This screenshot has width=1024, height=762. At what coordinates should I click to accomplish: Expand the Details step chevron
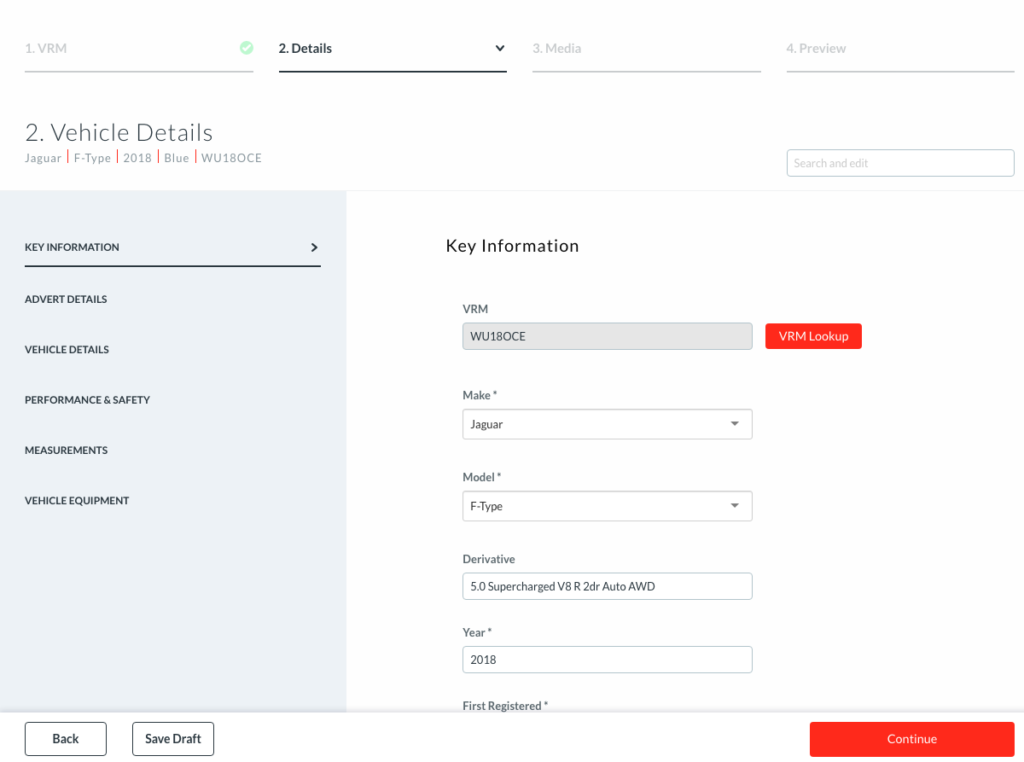pyautogui.click(x=500, y=48)
